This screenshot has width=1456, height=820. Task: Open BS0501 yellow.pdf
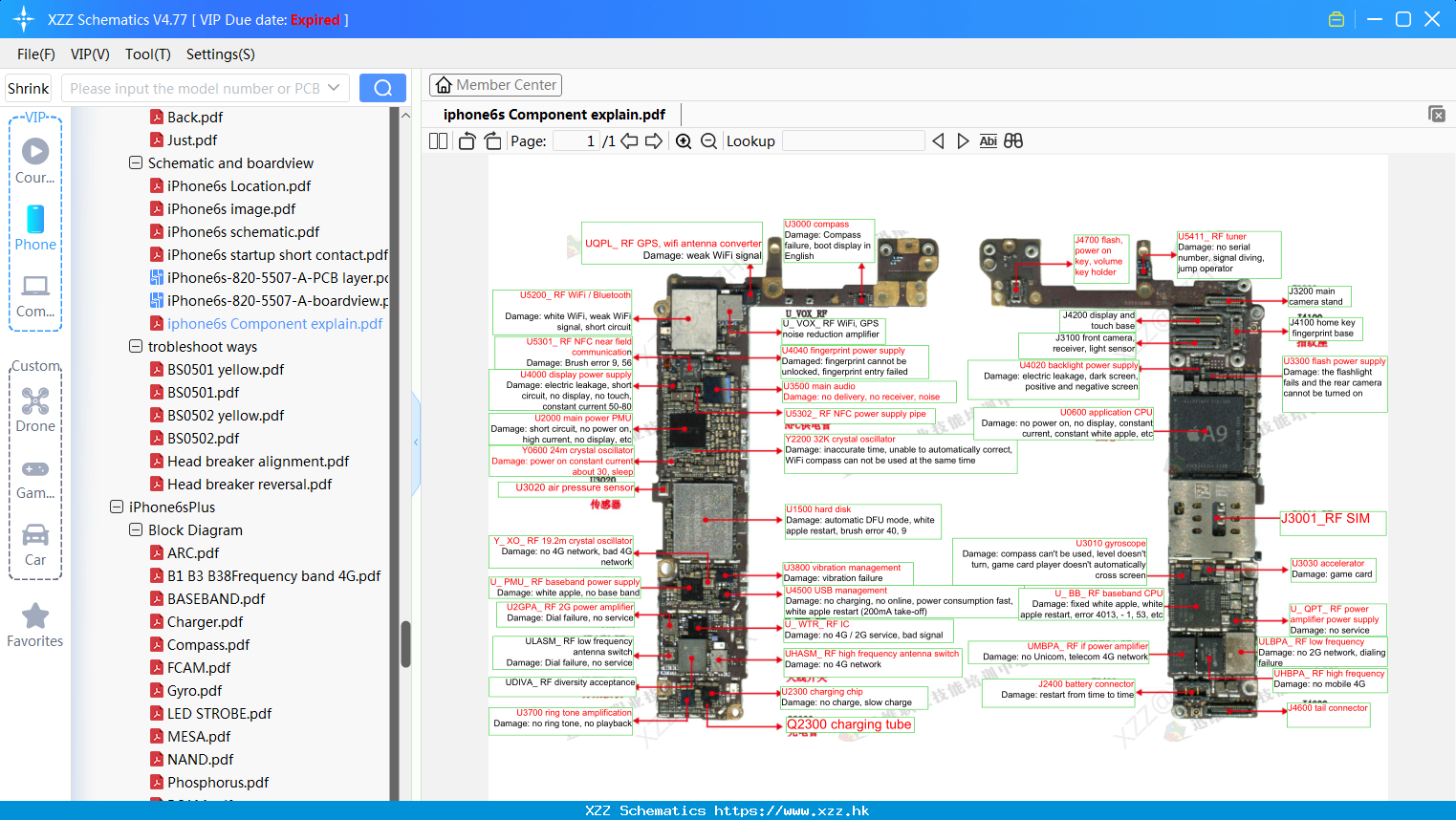(226, 369)
